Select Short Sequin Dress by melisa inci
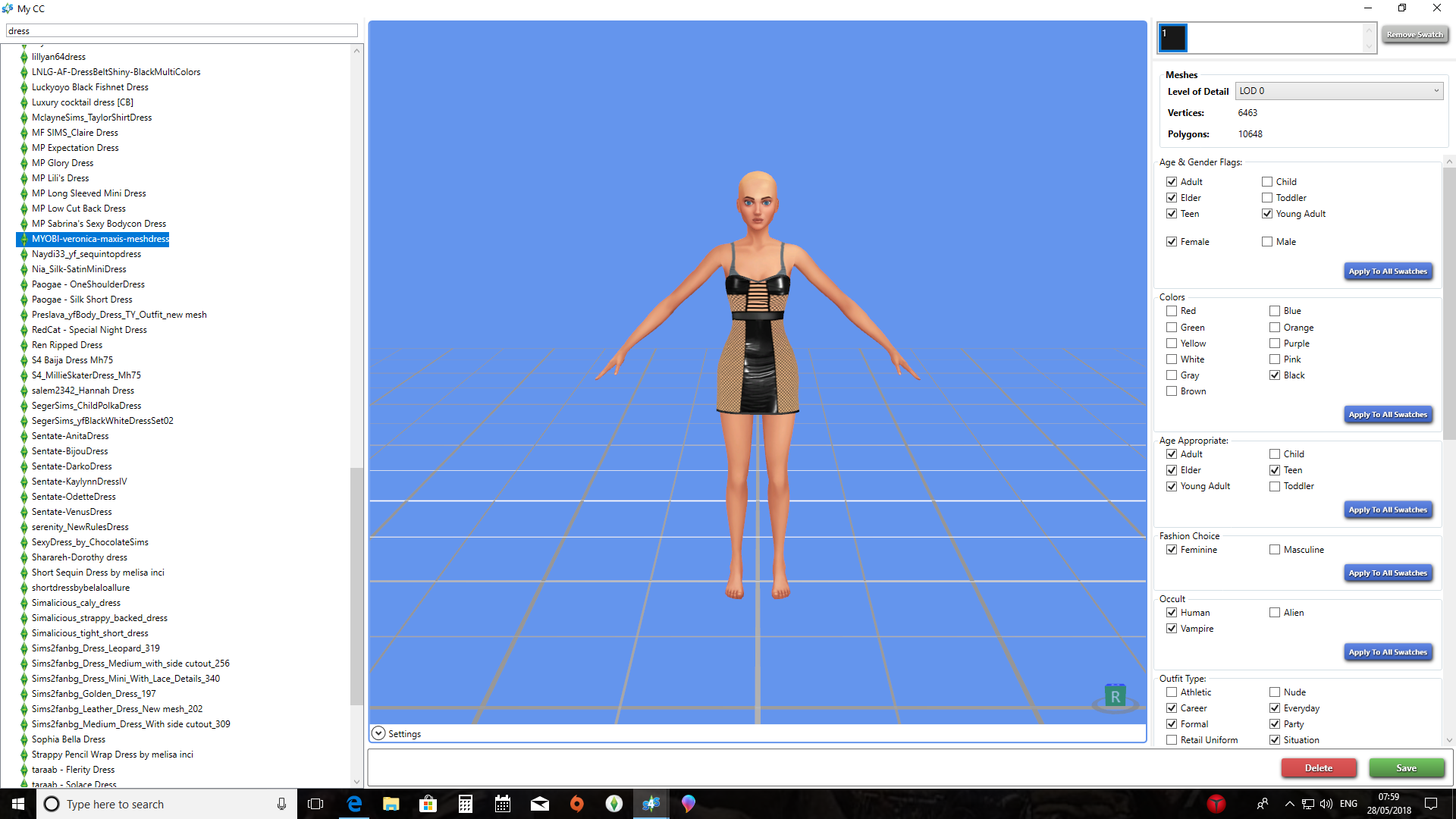1456x819 pixels. 98,573
